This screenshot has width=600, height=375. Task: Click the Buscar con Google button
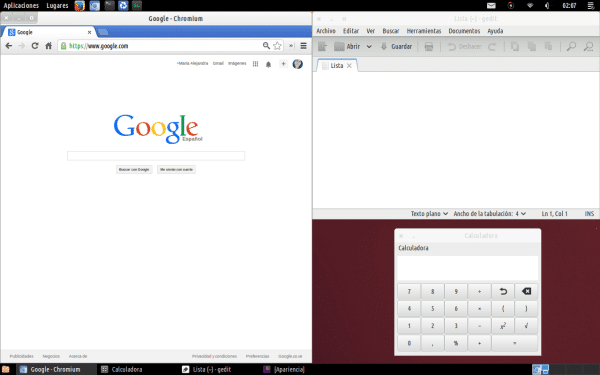click(134, 170)
